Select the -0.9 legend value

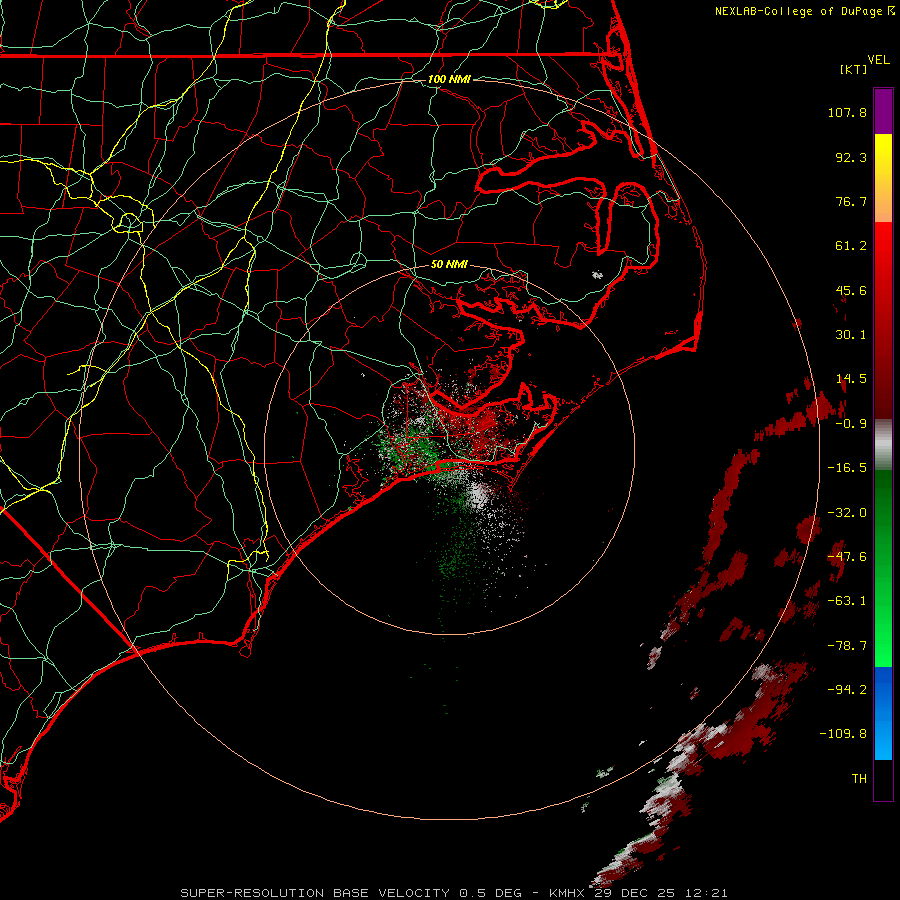coord(851,424)
